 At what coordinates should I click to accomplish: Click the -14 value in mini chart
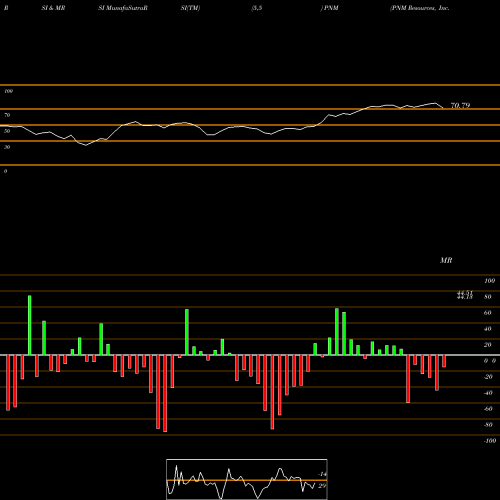point(322,474)
